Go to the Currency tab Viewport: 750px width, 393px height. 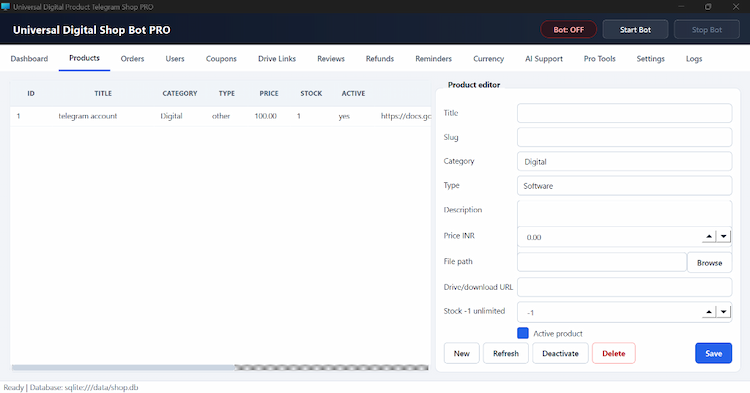point(488,59)
